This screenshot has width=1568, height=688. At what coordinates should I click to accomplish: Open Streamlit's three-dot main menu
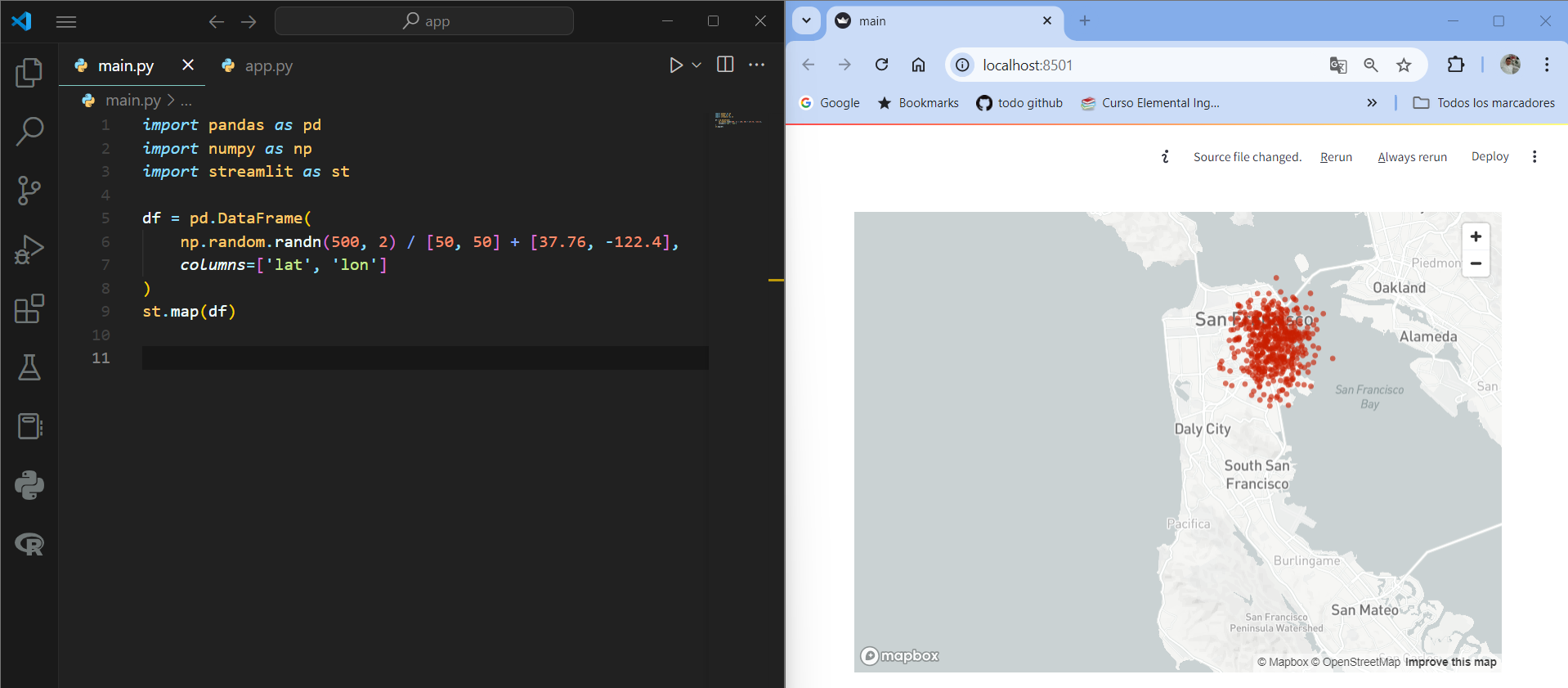[x=1534, y=156]
